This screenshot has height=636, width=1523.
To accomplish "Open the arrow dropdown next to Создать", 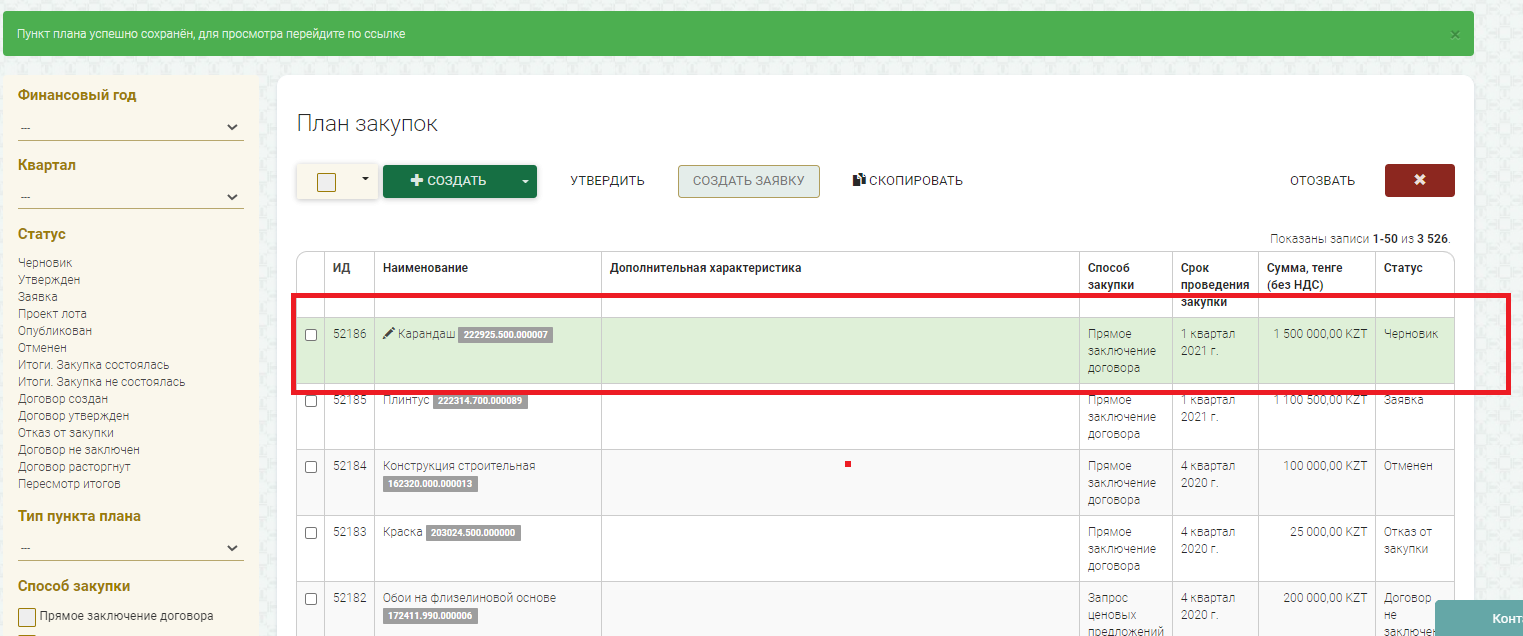I will [x=525, y=181].
